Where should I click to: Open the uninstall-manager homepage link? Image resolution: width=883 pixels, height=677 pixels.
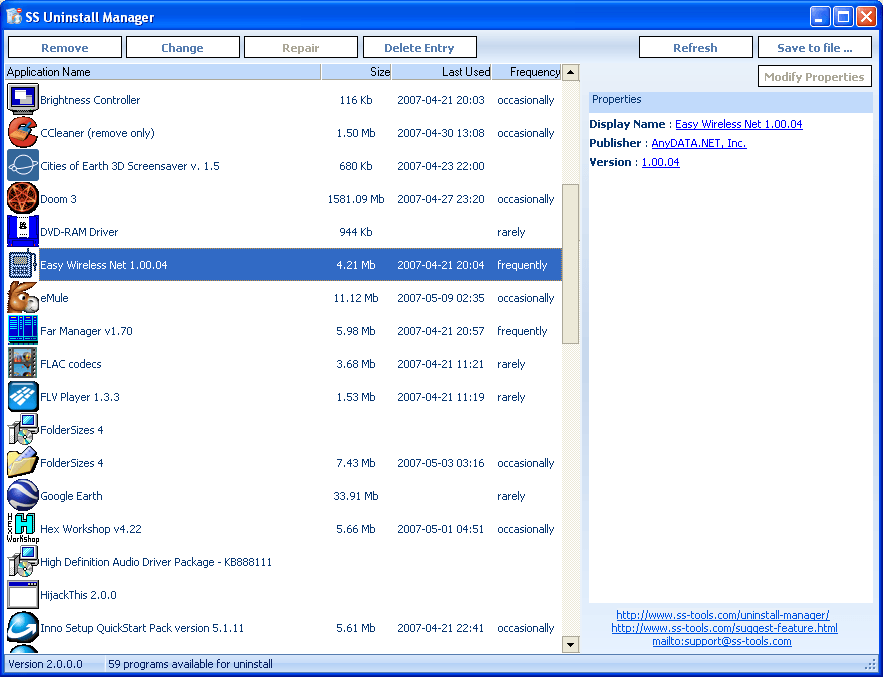pos(723,614)
